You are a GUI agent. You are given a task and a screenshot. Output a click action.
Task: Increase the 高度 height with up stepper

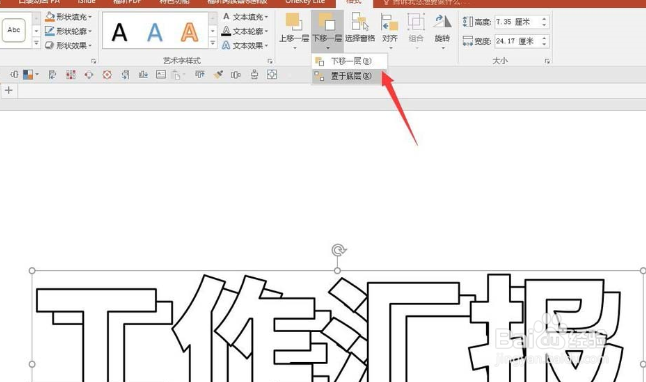(x=545, y=19)
